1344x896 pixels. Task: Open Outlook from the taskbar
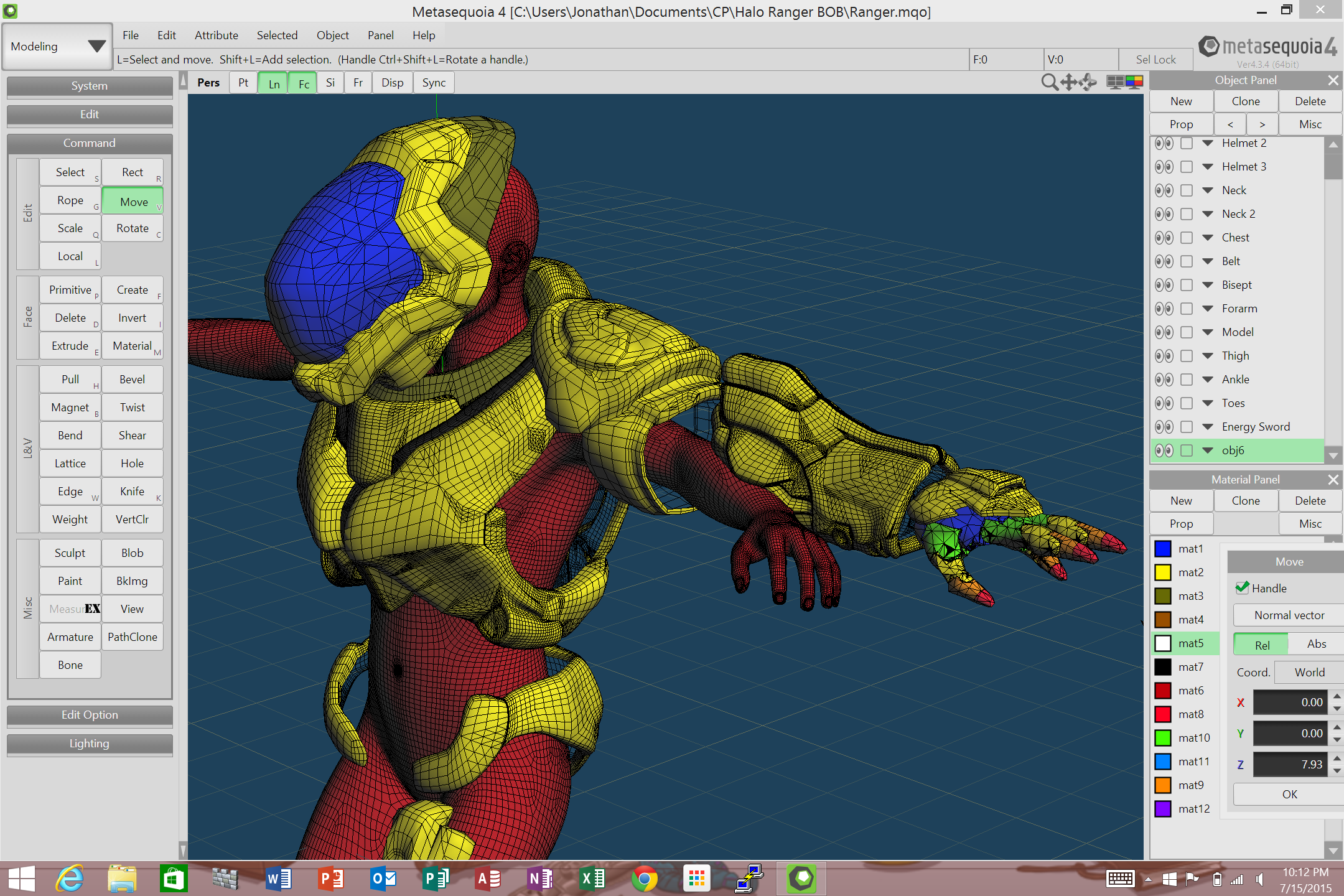pos(383,879)
